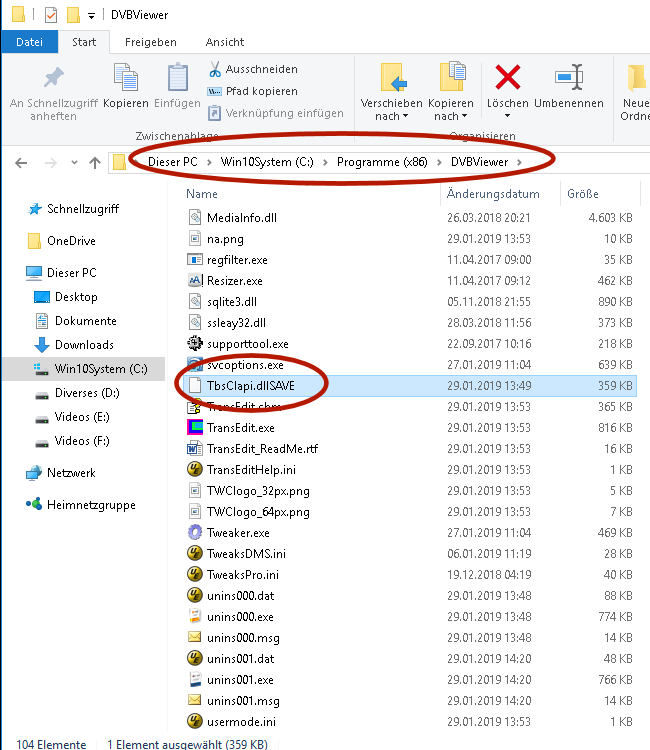
Task: Click the Einfügen paste icon
Action: tap(177, 77)
